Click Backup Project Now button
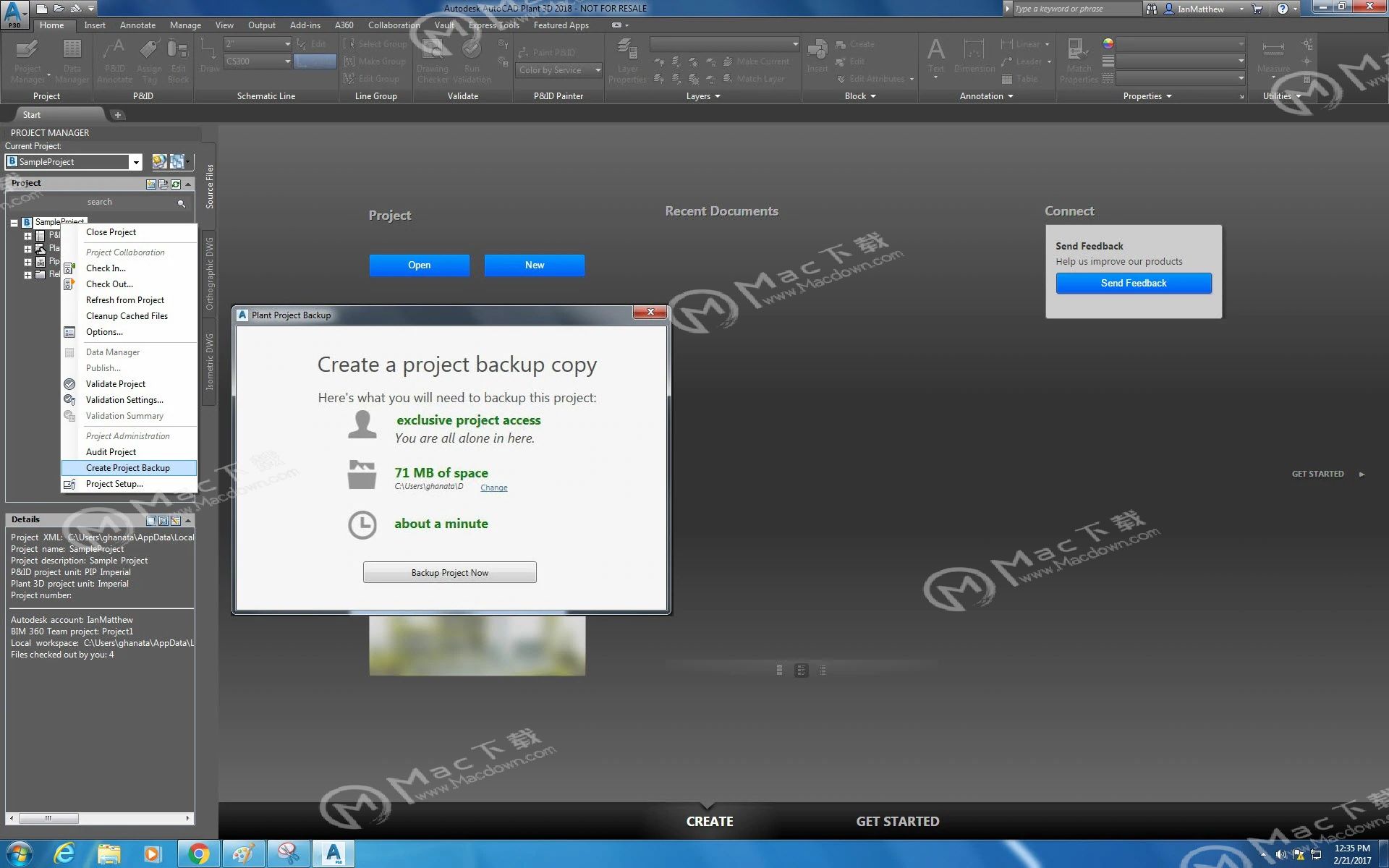Screen dimensions: 1389x868 click(x=449, y=573)
